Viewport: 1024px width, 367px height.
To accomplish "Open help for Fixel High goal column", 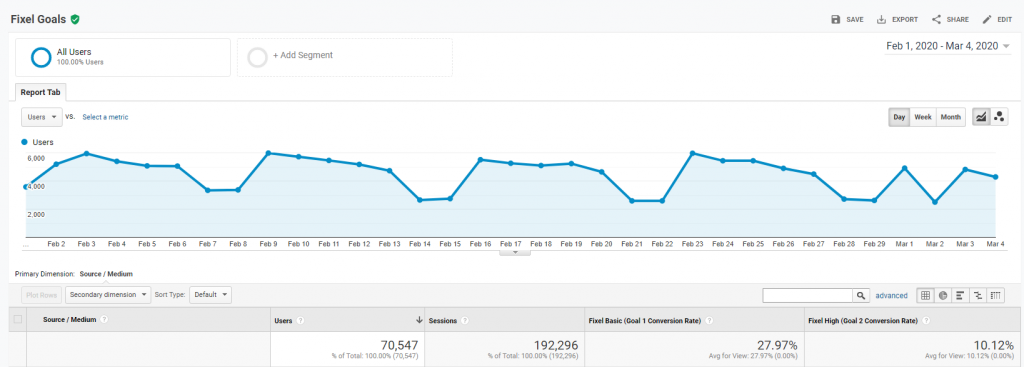I will (x=925, y=321).
